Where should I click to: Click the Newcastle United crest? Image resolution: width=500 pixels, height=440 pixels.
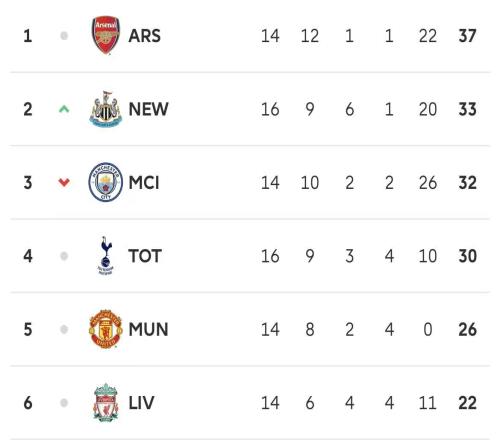click(106, 109)
